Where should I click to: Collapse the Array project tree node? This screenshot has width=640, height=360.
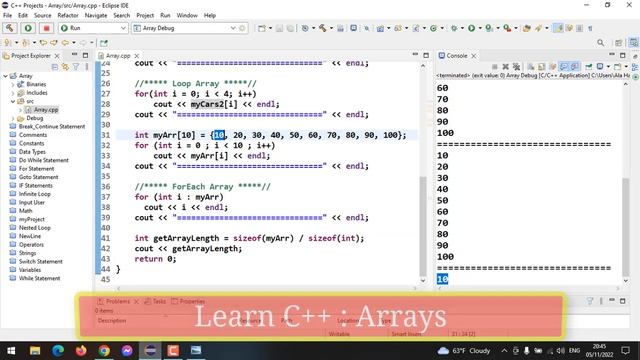5,76
